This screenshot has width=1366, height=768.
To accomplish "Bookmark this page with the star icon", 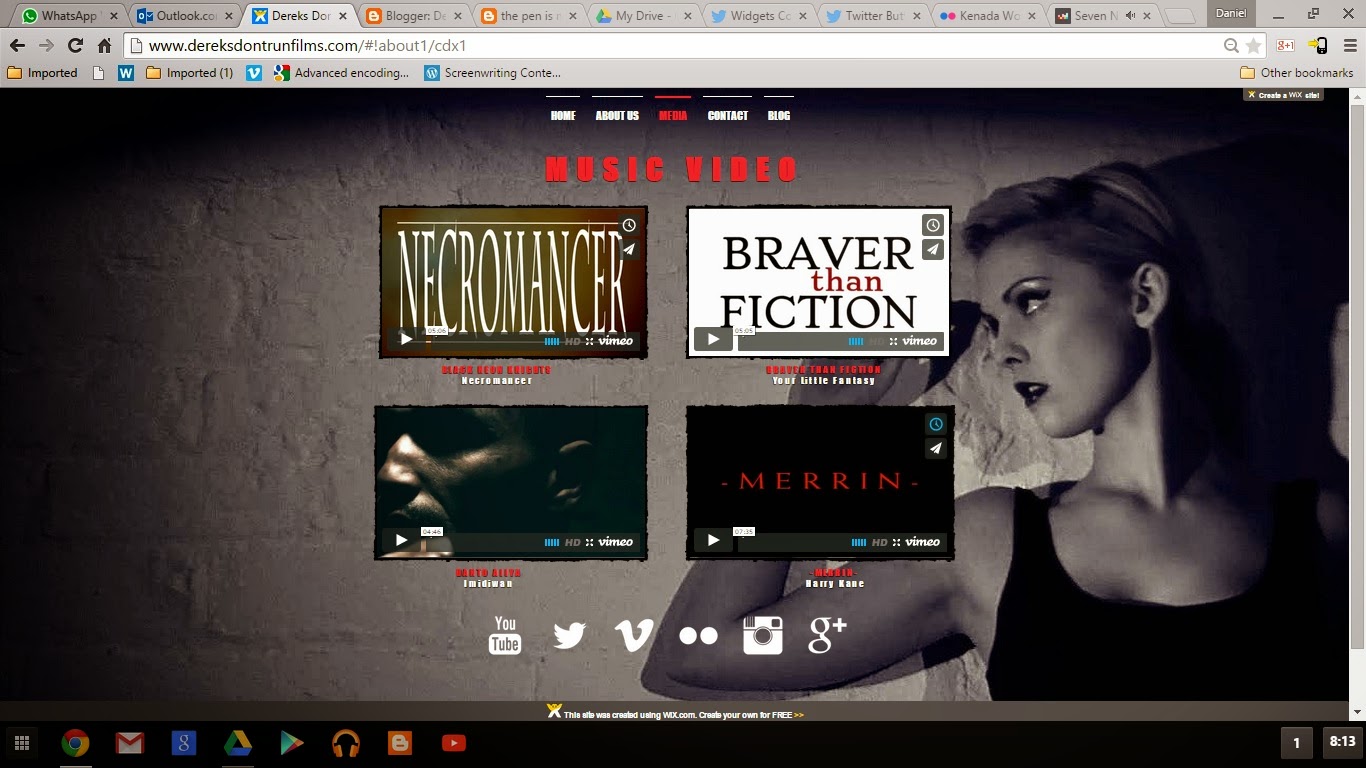I will (x=1253, y=46).
